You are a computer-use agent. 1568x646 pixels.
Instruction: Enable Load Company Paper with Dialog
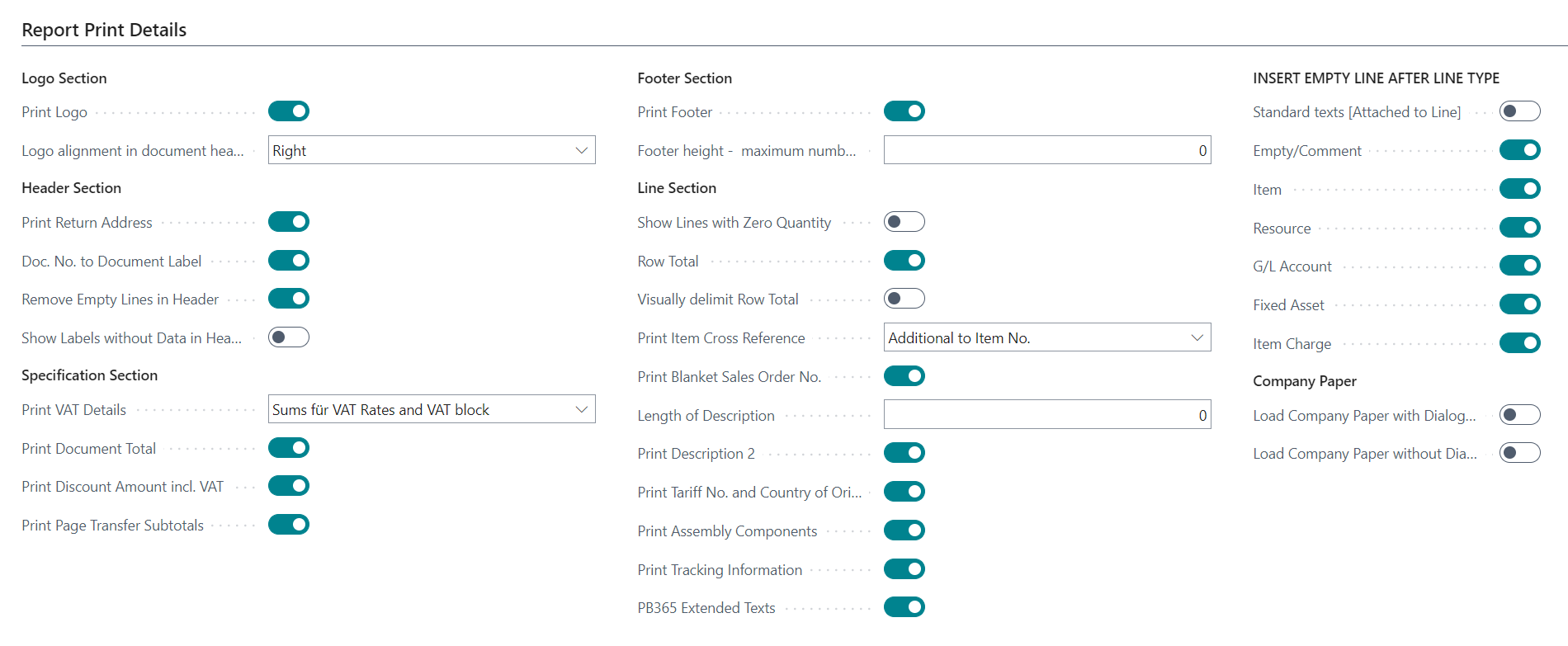1520,414
